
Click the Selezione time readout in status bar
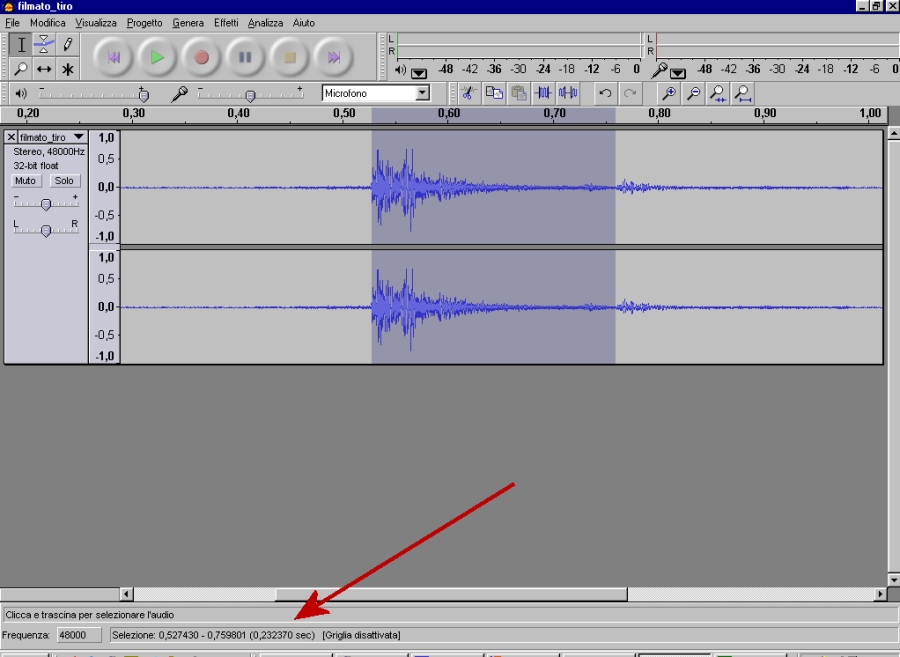click(213, 635)
